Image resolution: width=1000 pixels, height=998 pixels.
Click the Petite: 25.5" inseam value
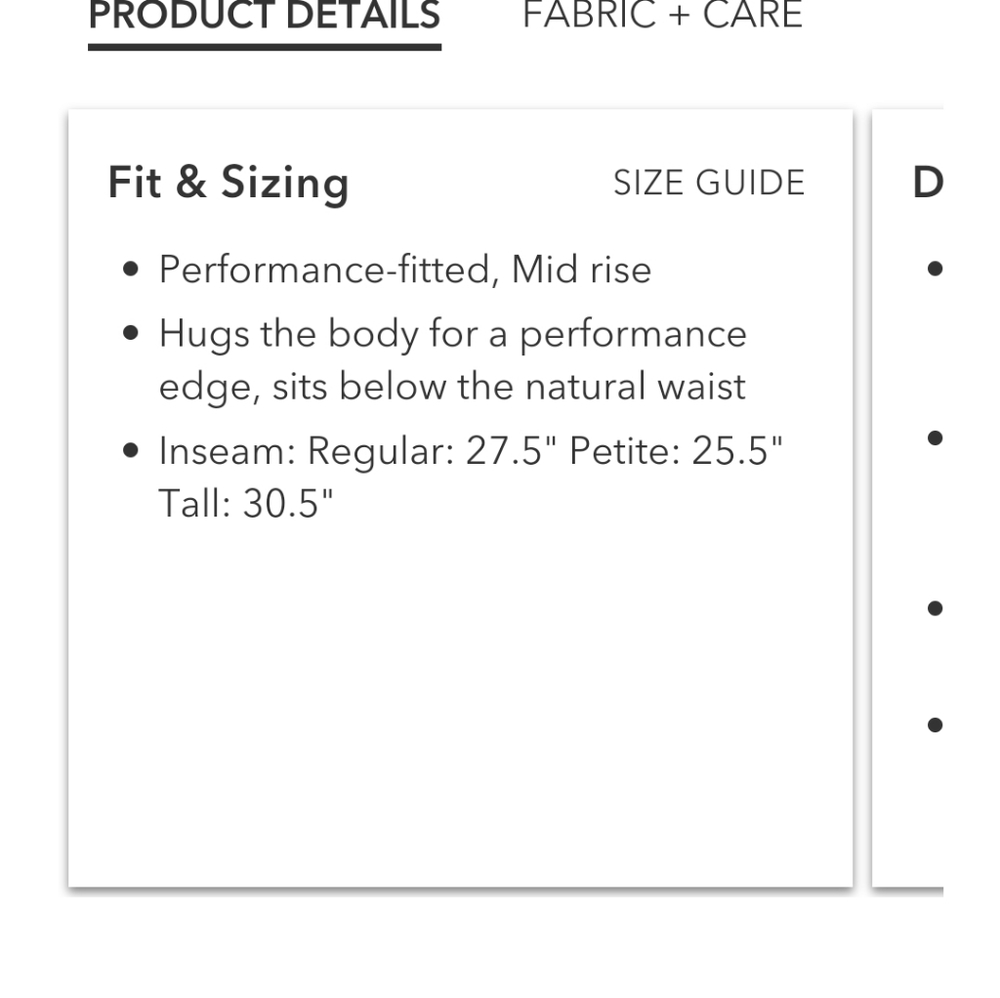click(x=676, y=451)
